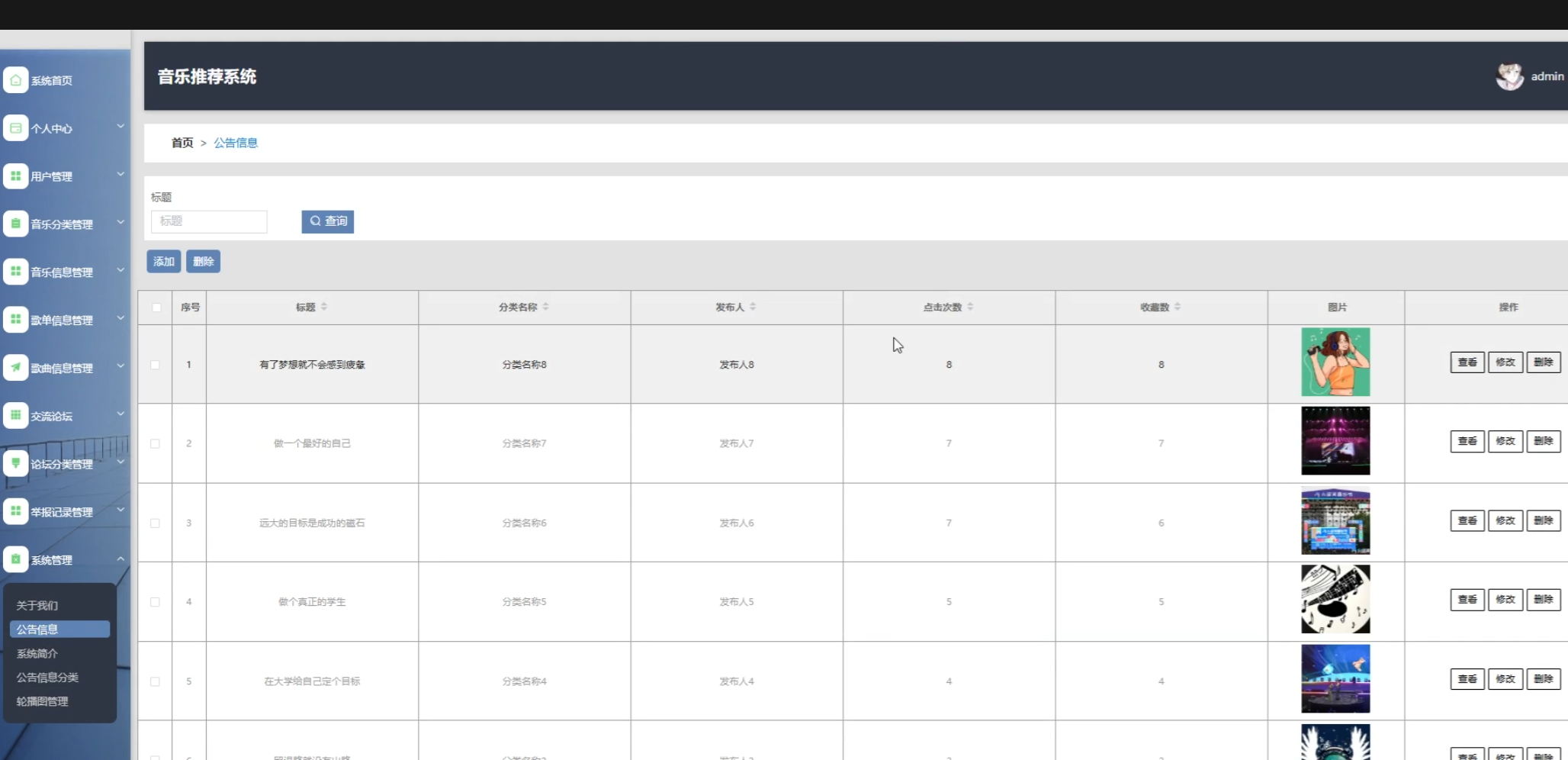Screen dimensions: 1568x760
Task: Sort table by 标题 column arrows
Action: click(324, 307)
